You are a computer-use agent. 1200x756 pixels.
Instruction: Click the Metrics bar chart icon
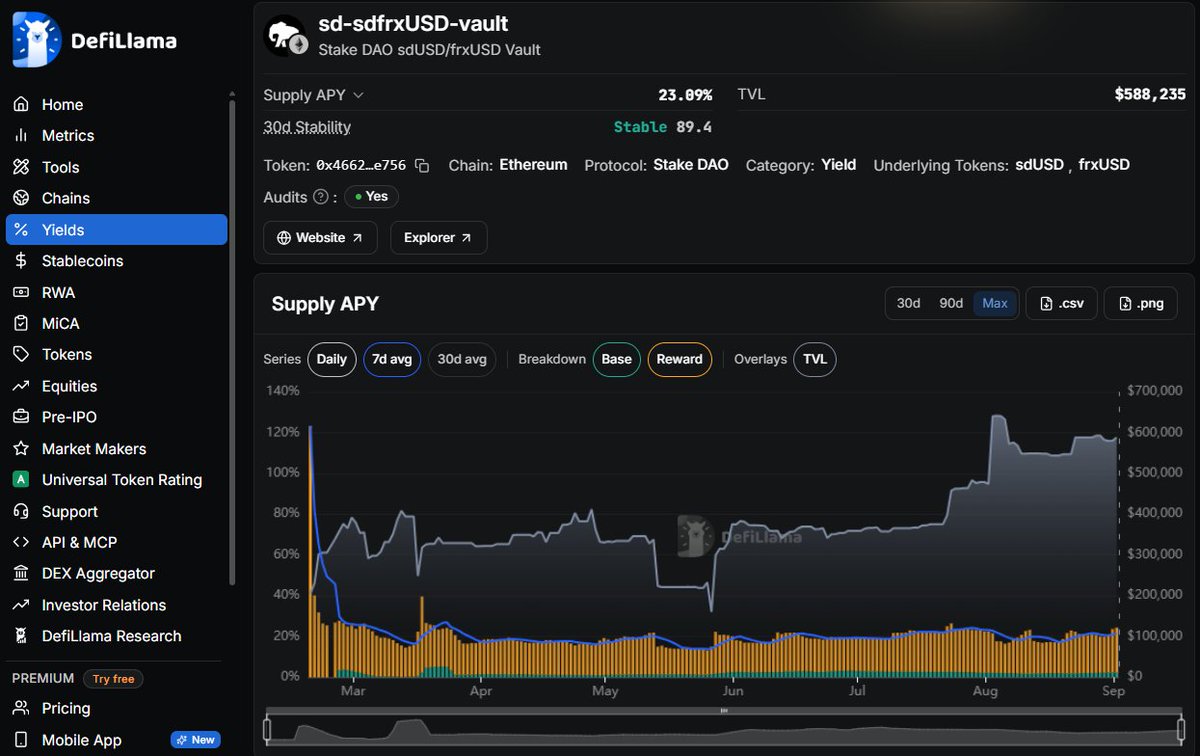click(x=21, y=136)
